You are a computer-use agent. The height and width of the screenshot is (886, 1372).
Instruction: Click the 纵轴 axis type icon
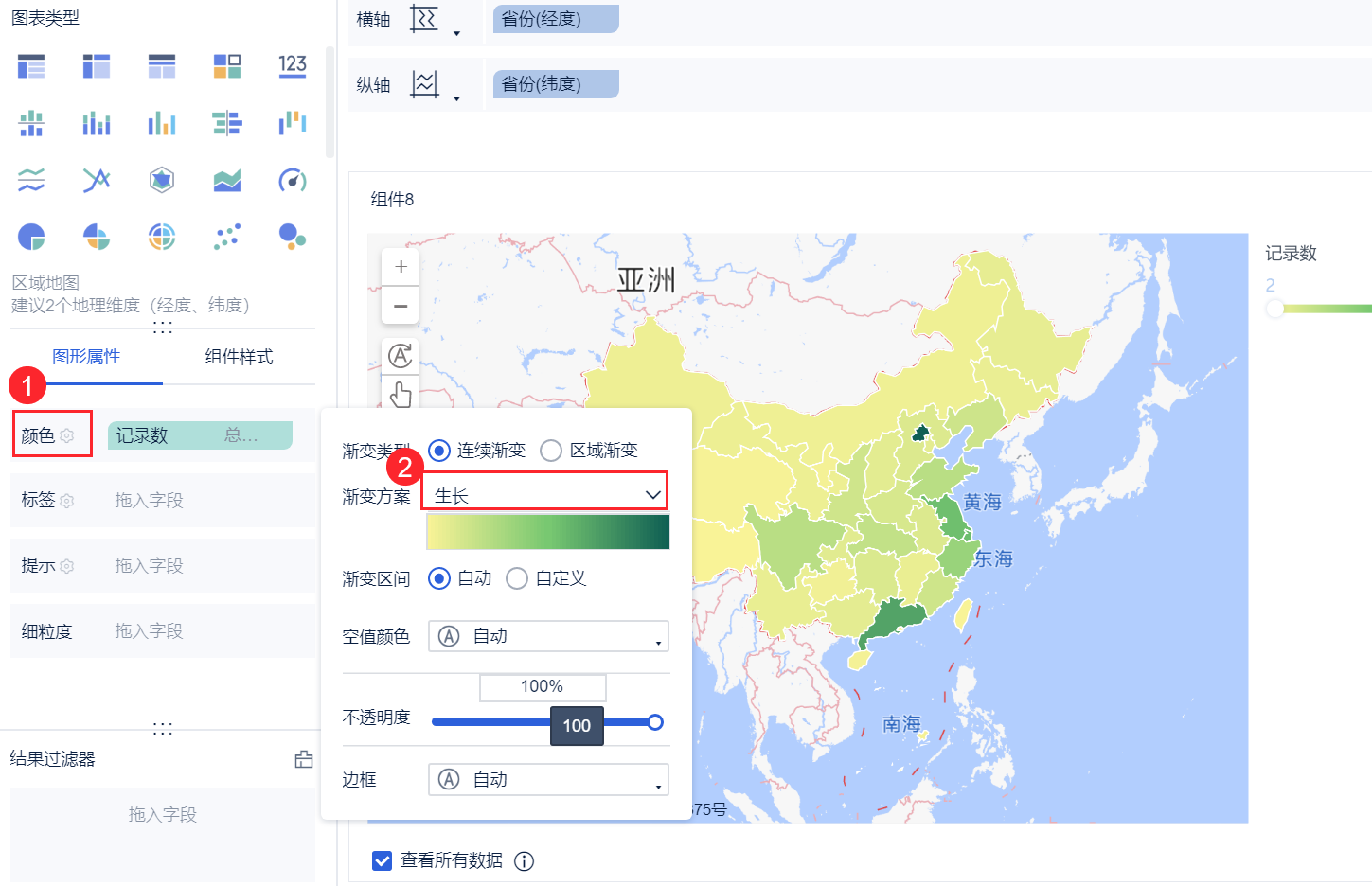pos(424,83)
